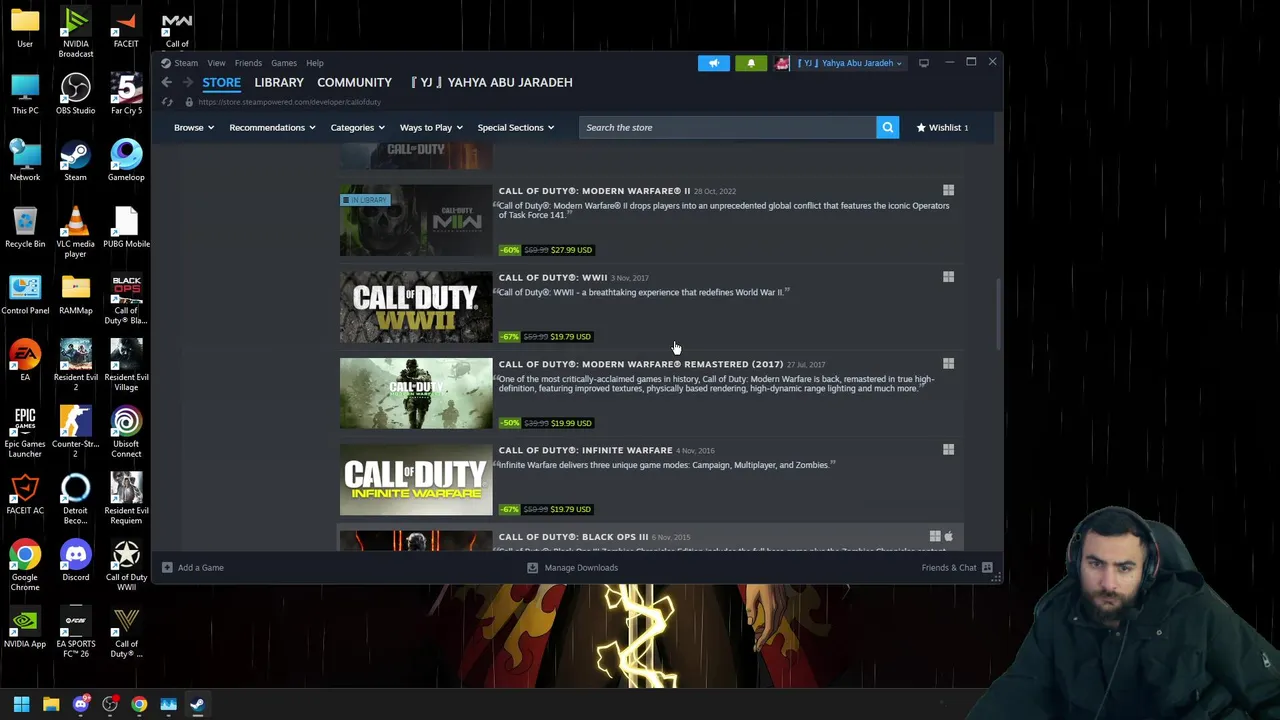Viewport: 1280px width, 720px height.
Task: Select the NVIDIA App desktop icon
Action: pyautogui.click(x=25, y=628)
